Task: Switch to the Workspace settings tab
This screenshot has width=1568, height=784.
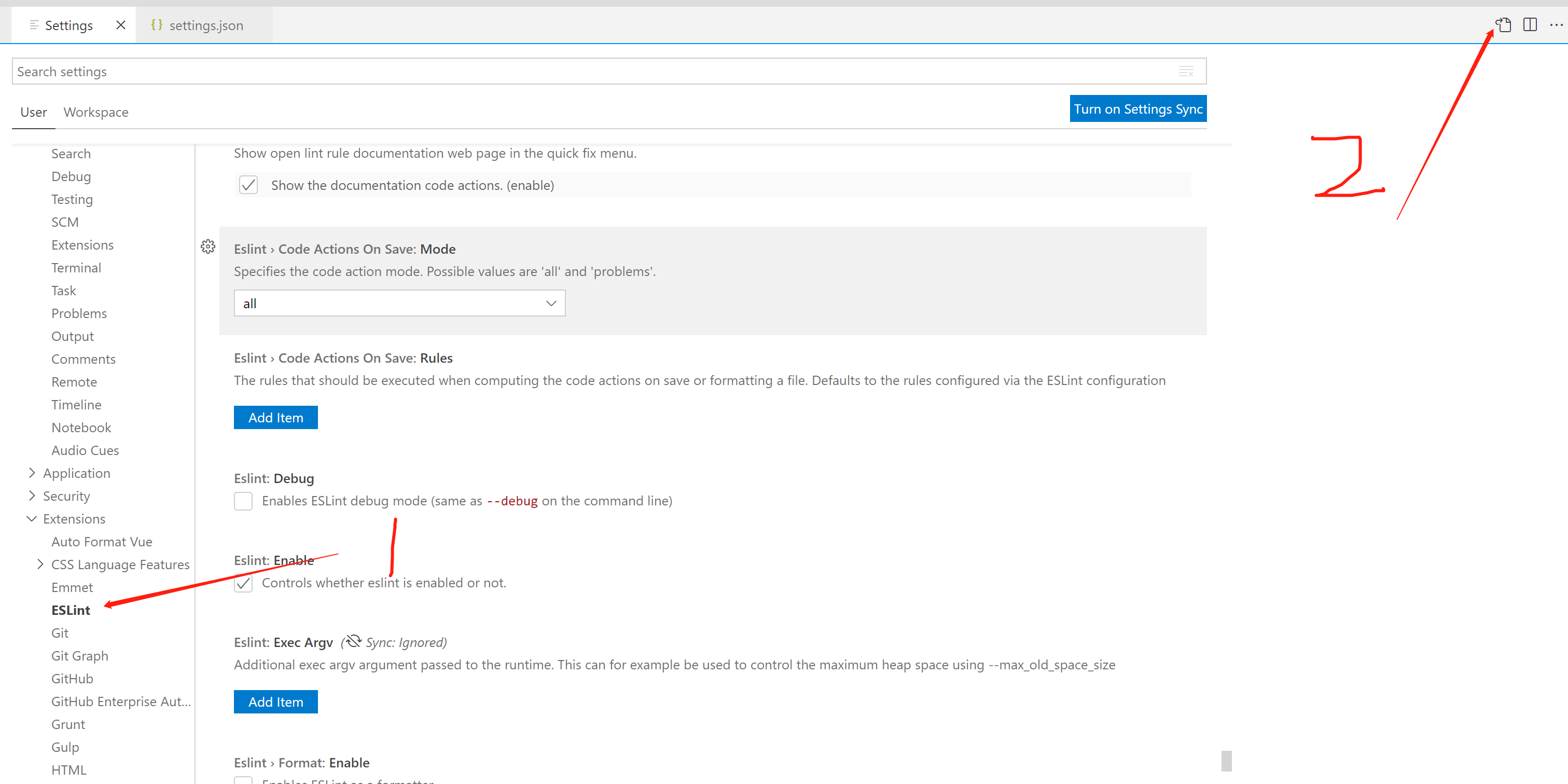Action: pyautogui.click(x=95, y=112)
